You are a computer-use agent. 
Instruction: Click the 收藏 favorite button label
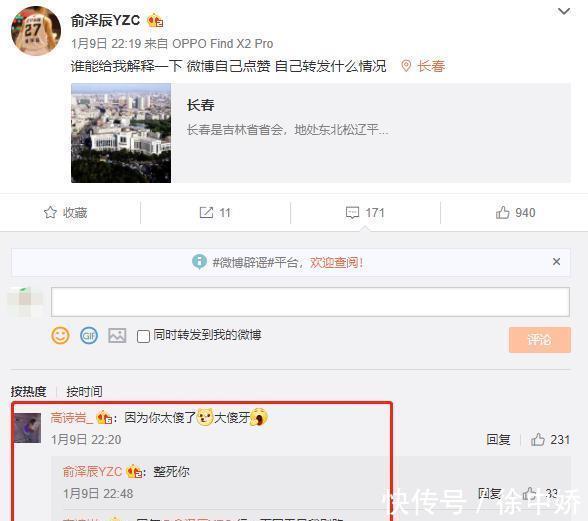click(x=75, y=213)
